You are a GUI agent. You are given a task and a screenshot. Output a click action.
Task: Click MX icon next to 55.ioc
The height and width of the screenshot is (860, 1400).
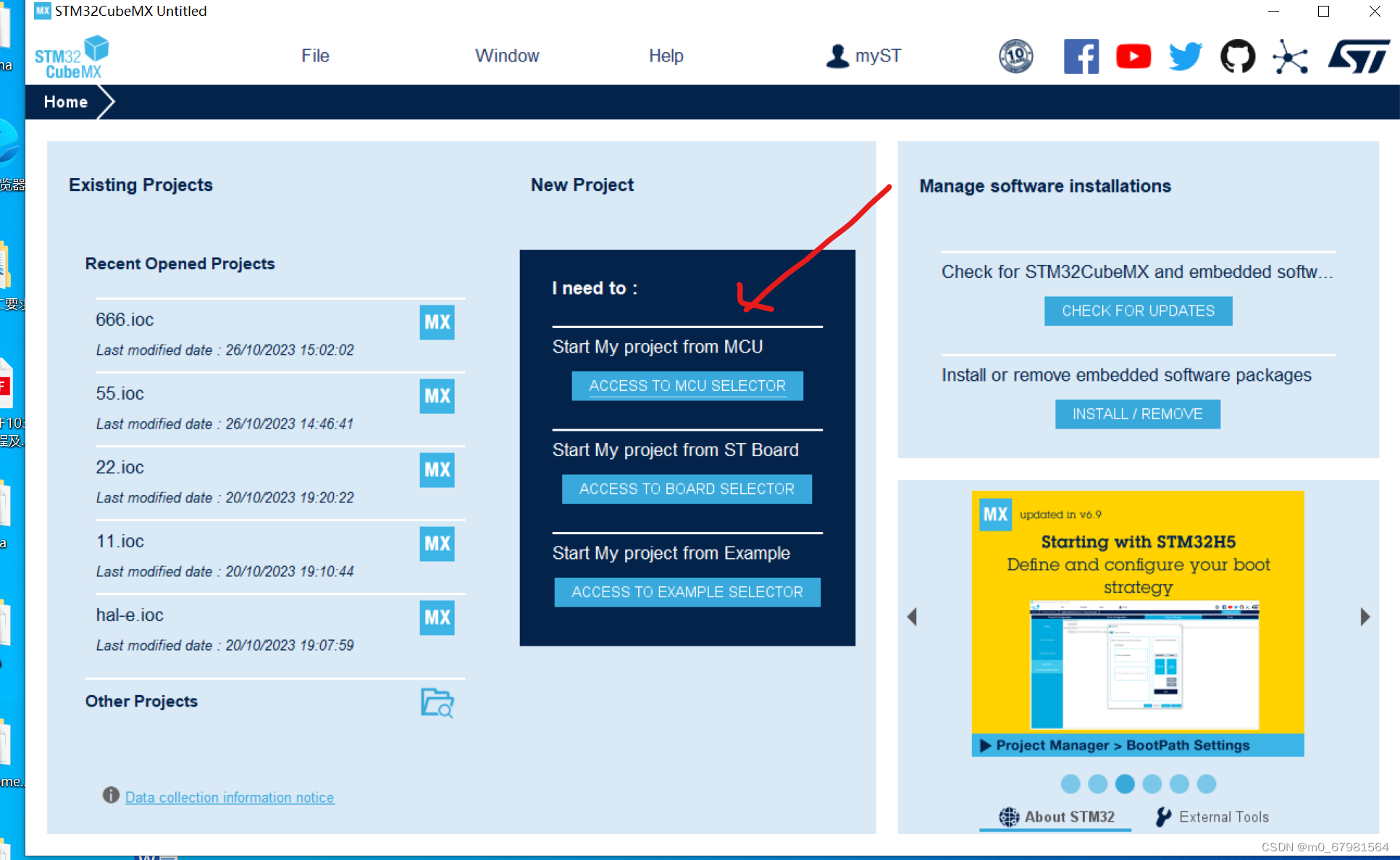(x=437, y=396)
